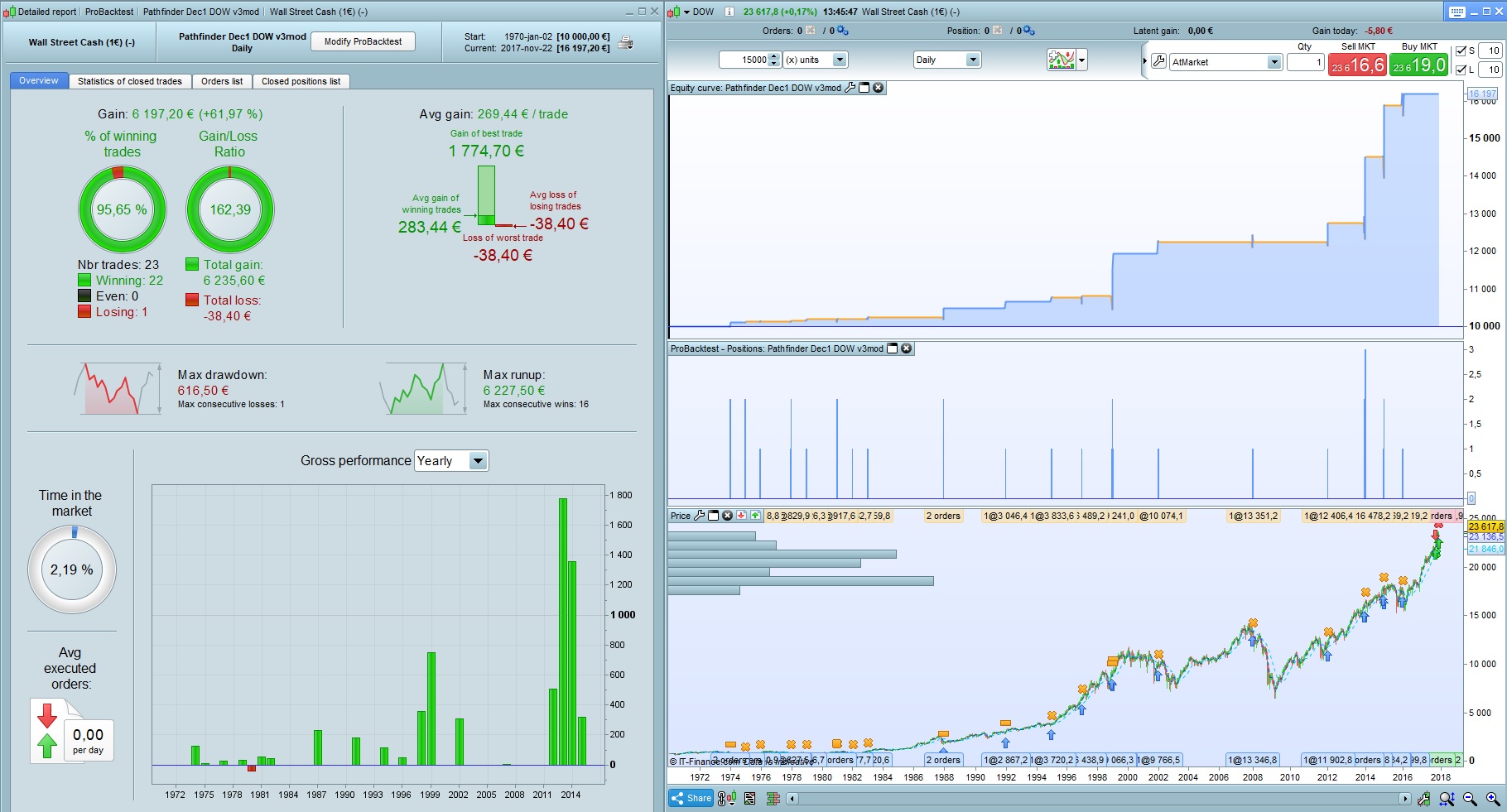Open the indicators and trading systems icon
This screenshot has width=1507, height=812.
click(1061, 60)
